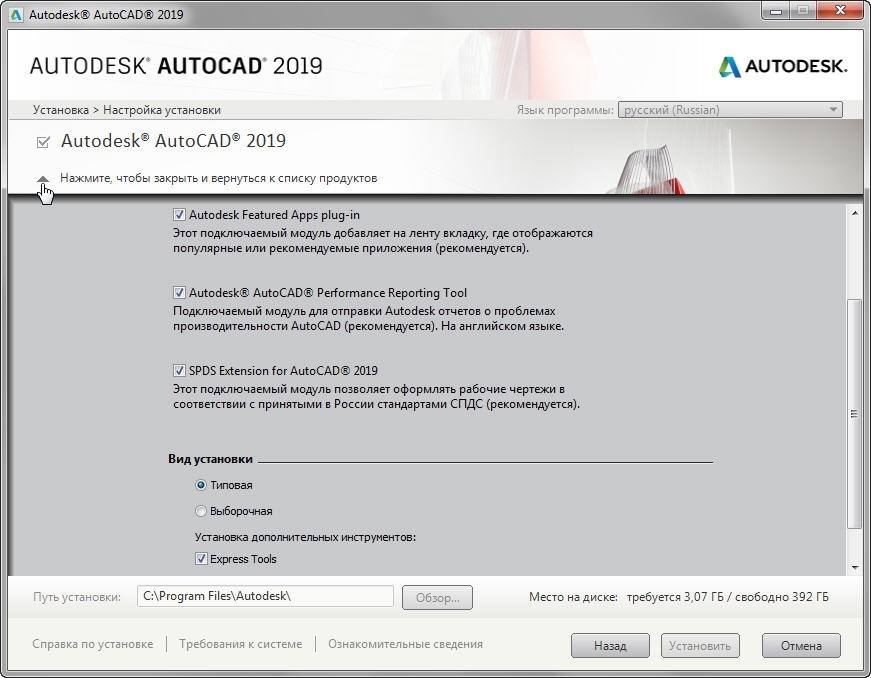Click the scrollbar down arrow

pyautogui.click(x=854, y=567)
